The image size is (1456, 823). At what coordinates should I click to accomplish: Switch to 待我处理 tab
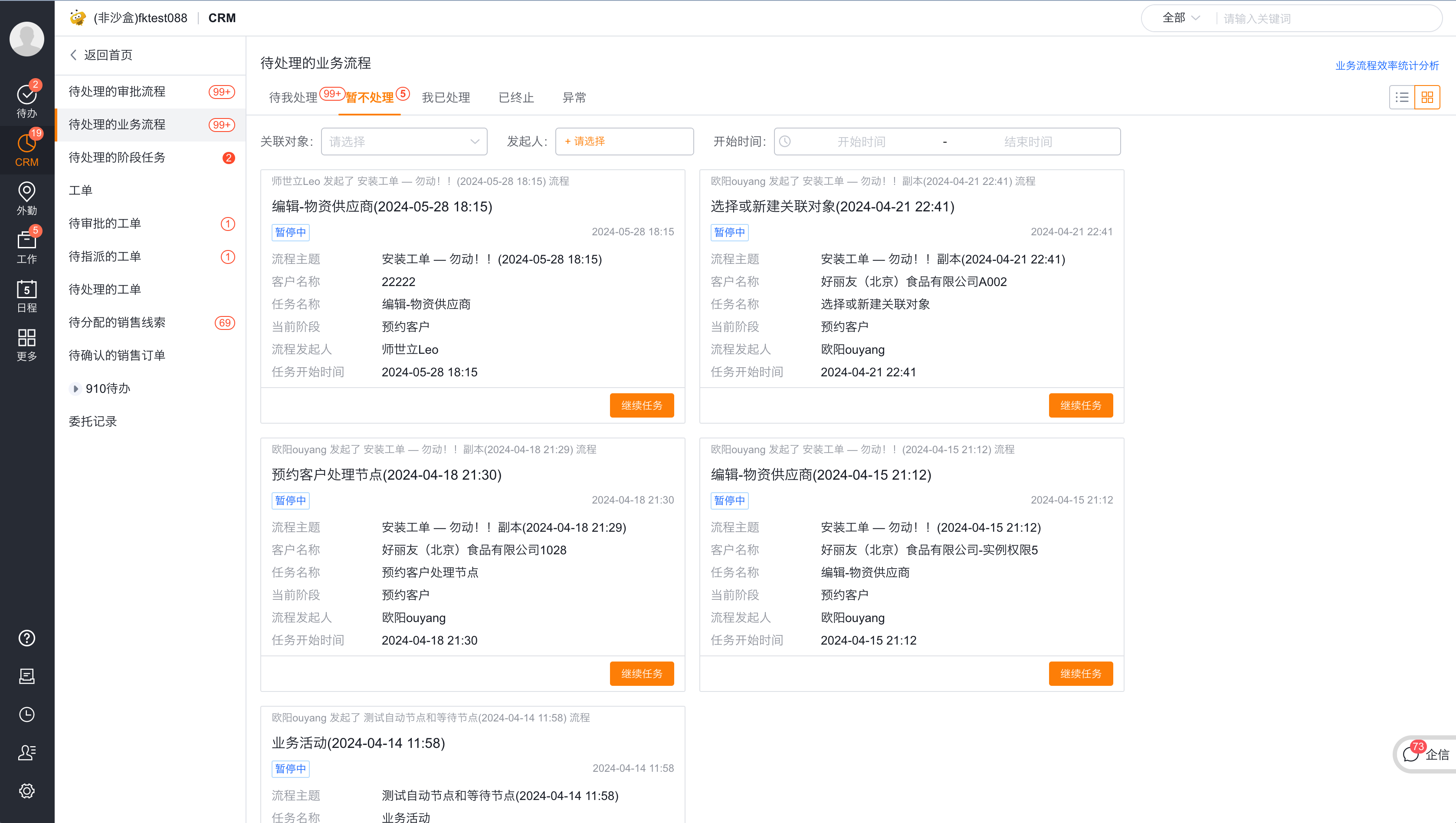point(293,97)
